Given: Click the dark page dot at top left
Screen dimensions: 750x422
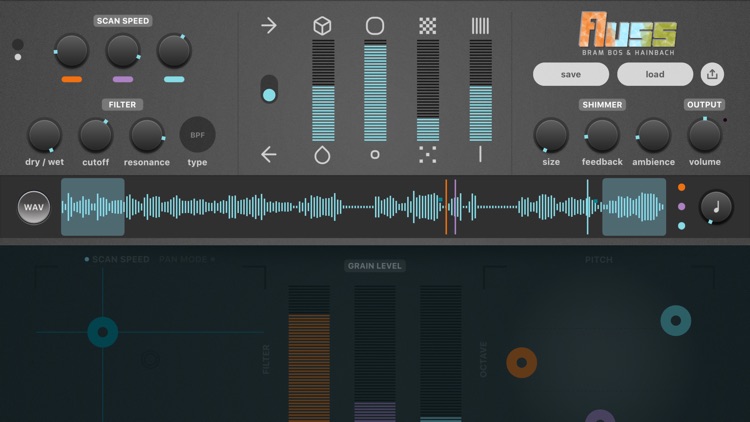Looking at the screenshot, I should coord(18,44).
